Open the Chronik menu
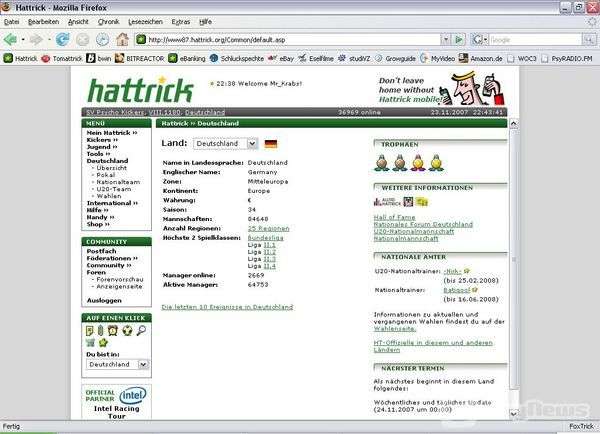 109,22
